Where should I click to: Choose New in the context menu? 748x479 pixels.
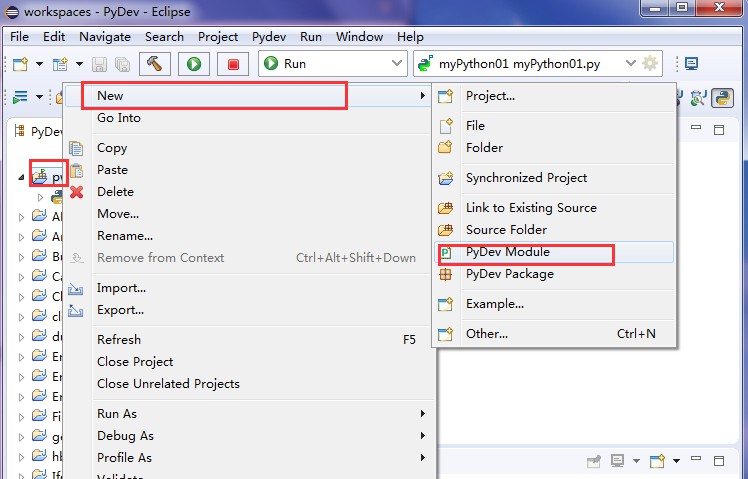point(248,96)
